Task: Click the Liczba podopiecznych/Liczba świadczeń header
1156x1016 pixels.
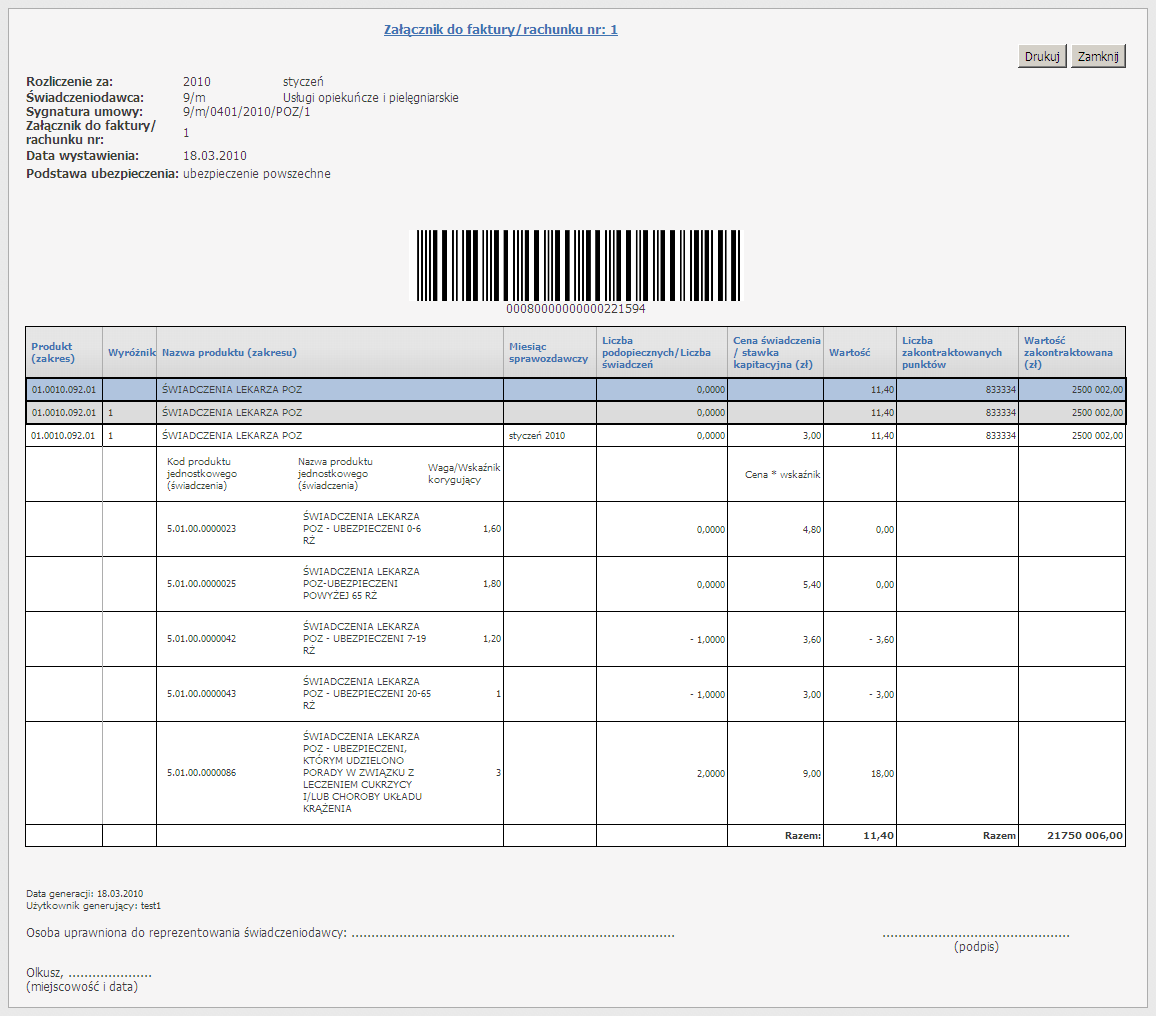Action: click(x=656, y=352)
